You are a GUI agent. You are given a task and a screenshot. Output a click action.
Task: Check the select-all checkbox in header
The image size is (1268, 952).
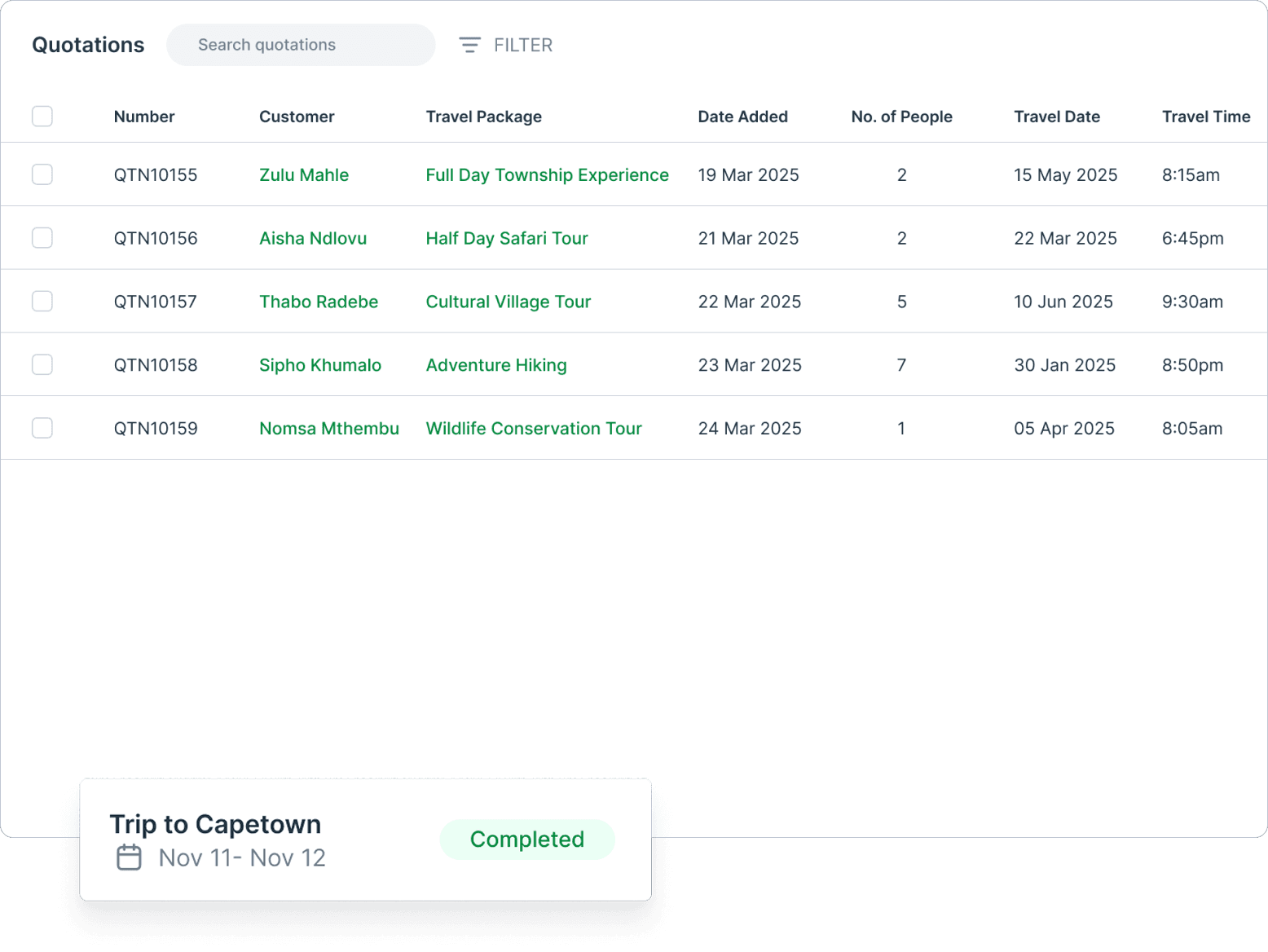pyautogui.click(x=42, y=116)
